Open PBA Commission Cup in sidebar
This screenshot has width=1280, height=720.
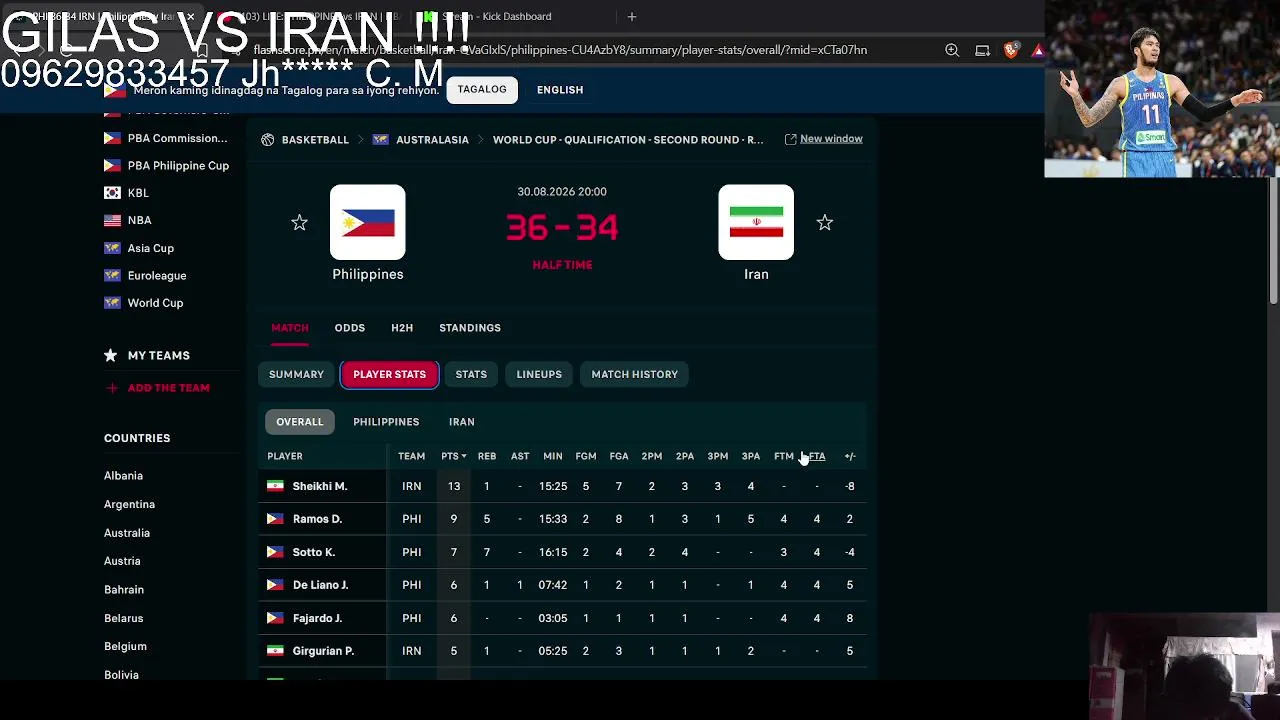177,138
